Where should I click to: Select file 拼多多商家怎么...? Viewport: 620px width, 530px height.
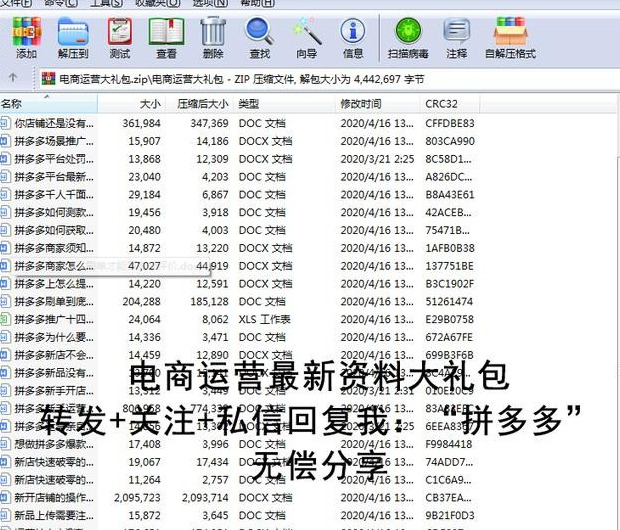(54, 266)
